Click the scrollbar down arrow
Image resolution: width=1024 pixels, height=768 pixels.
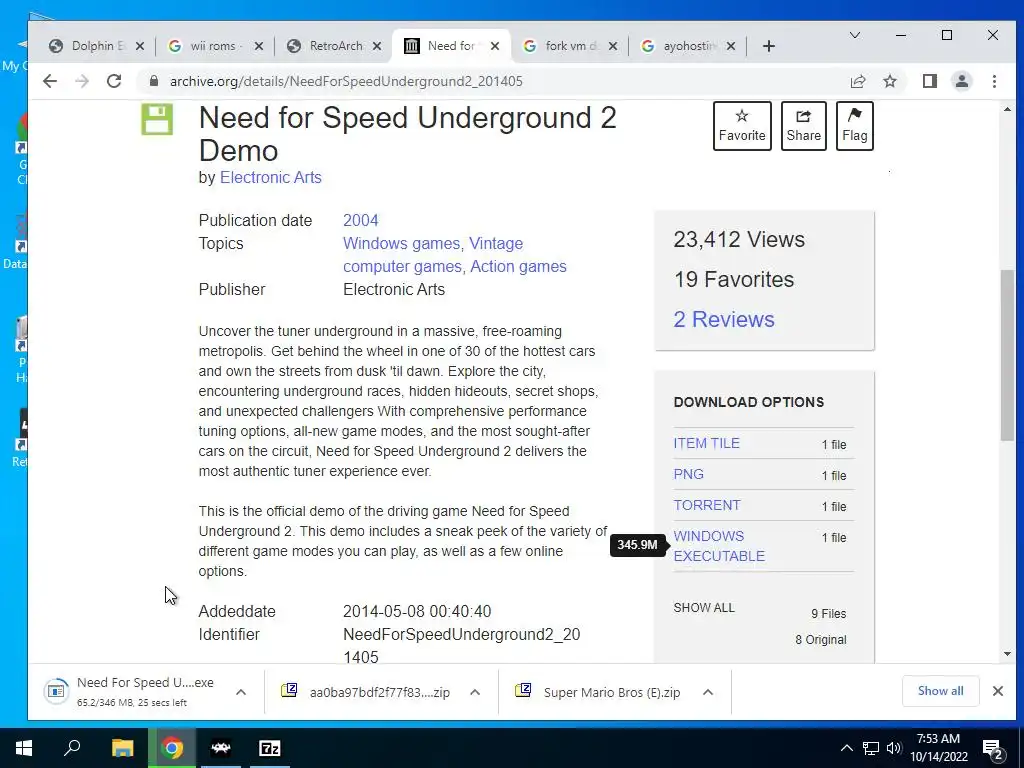click(1007, 654)
